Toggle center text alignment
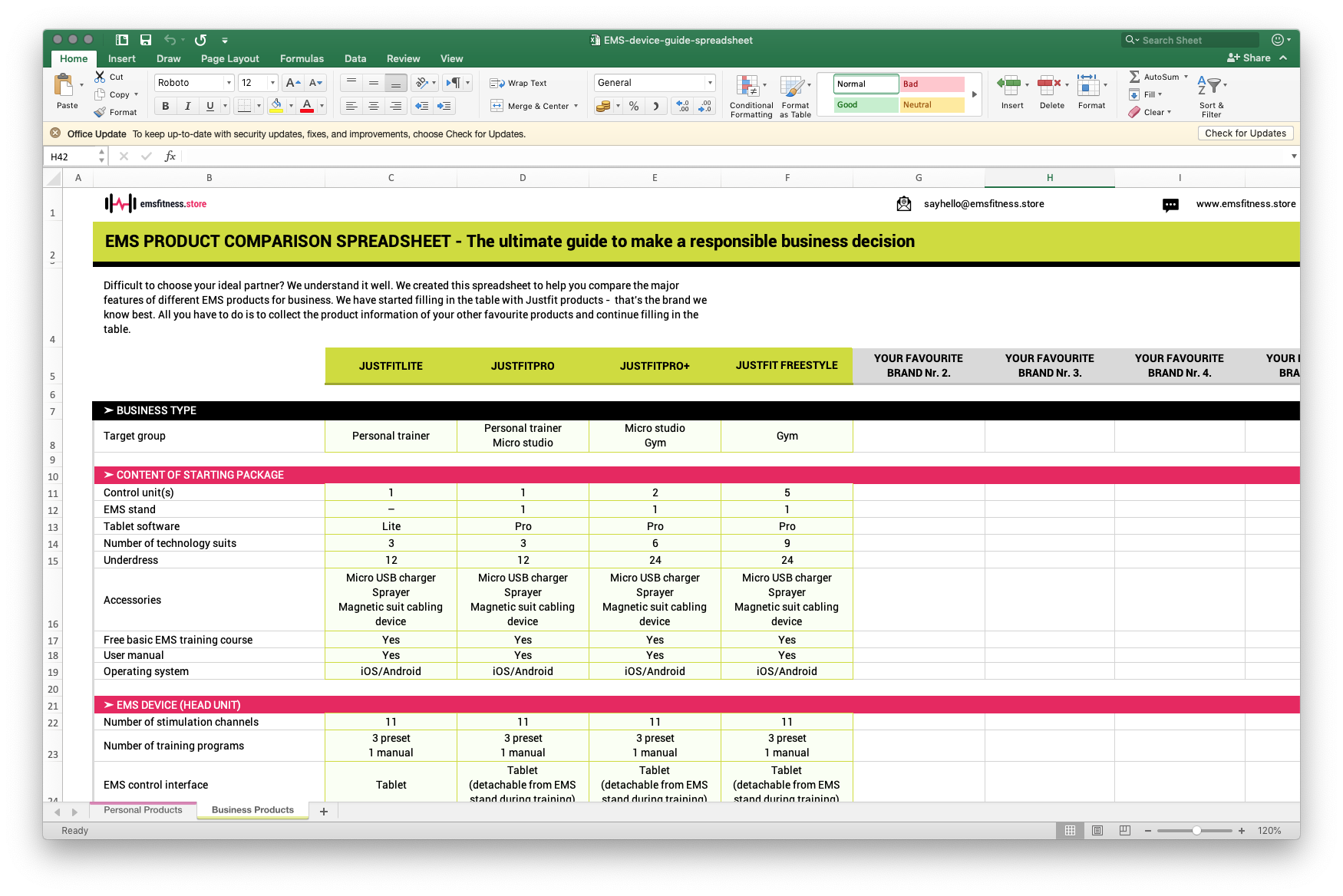 (x=374, y=106)
